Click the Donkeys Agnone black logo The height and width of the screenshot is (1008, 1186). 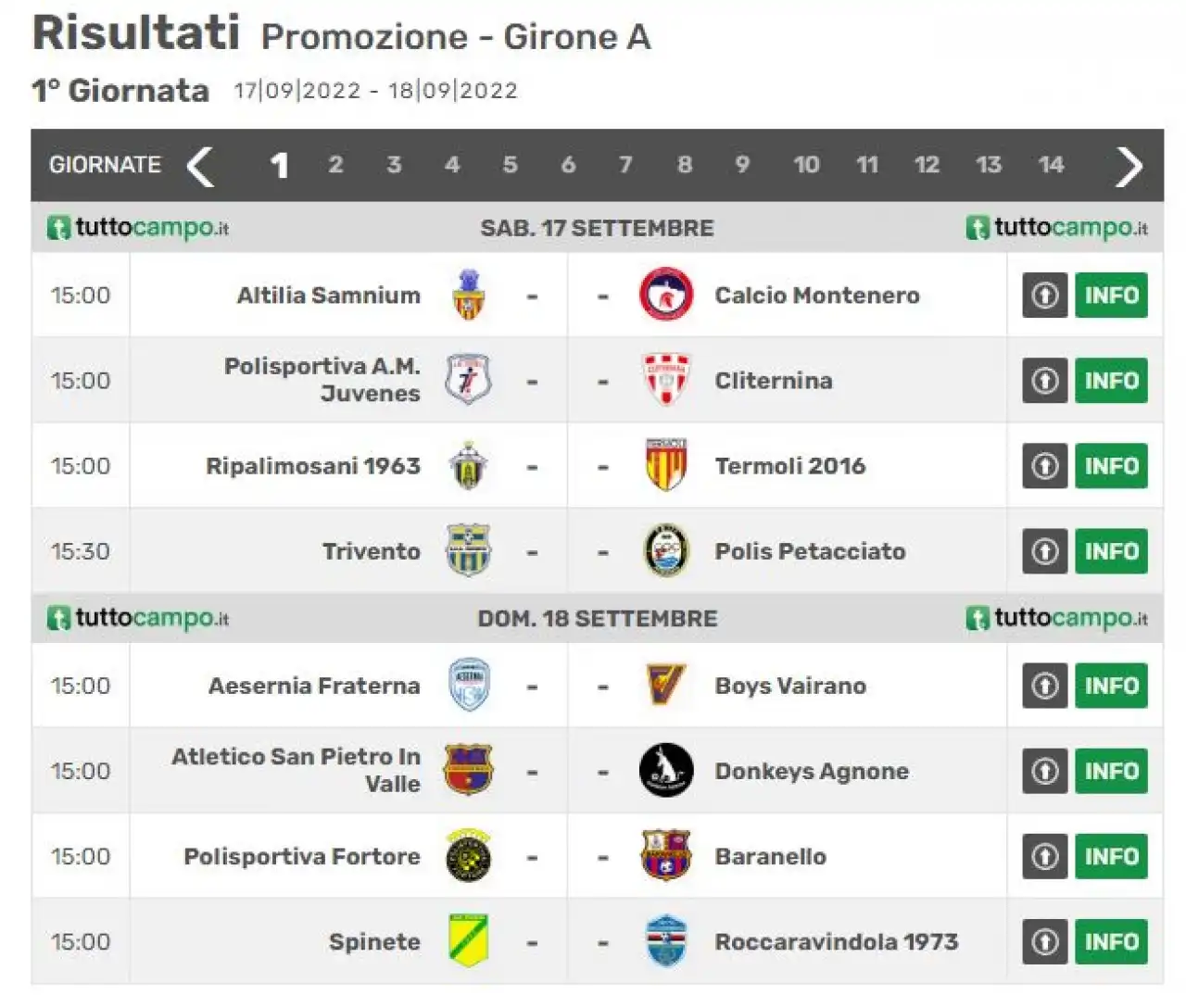(x=666, y=771)
